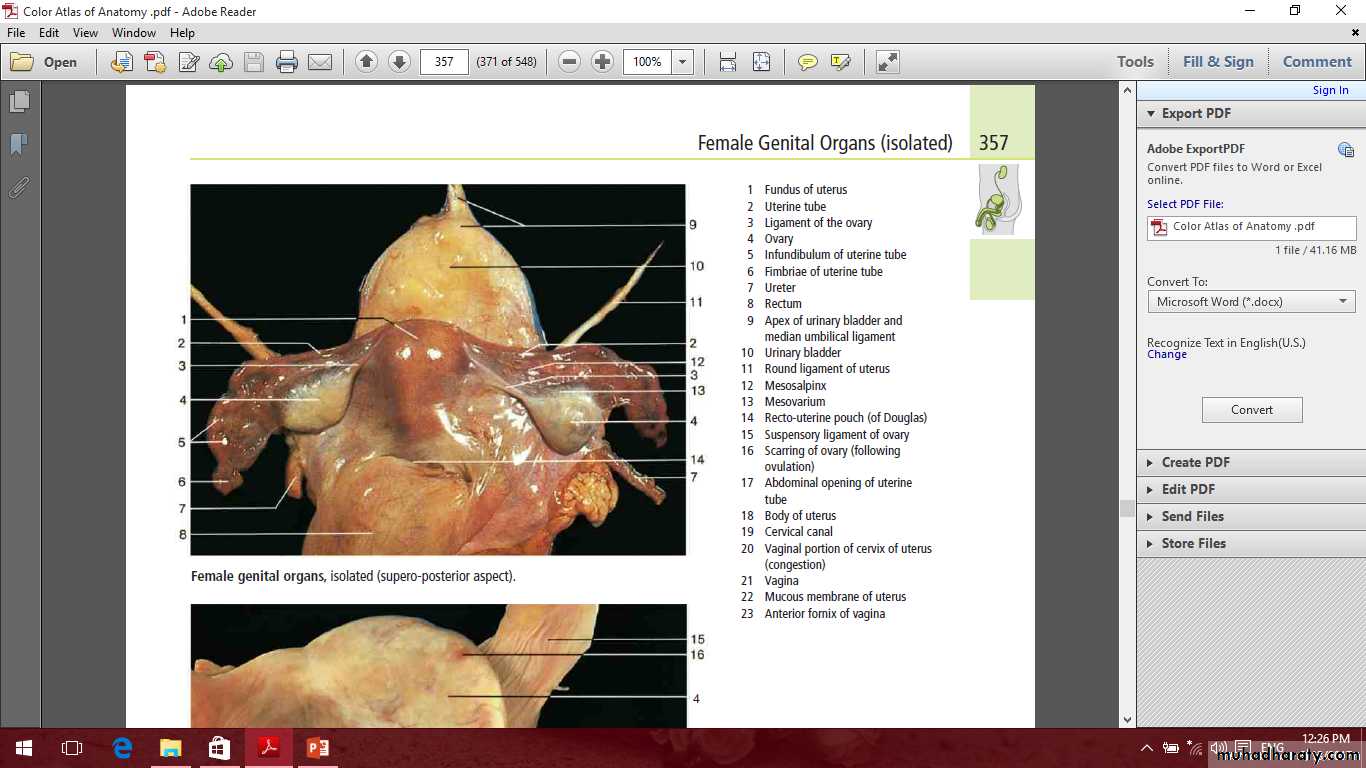Viewport: 1366px width, 768px height.
Task: Expand the Create PDF section
Action: click(1195, 462)
